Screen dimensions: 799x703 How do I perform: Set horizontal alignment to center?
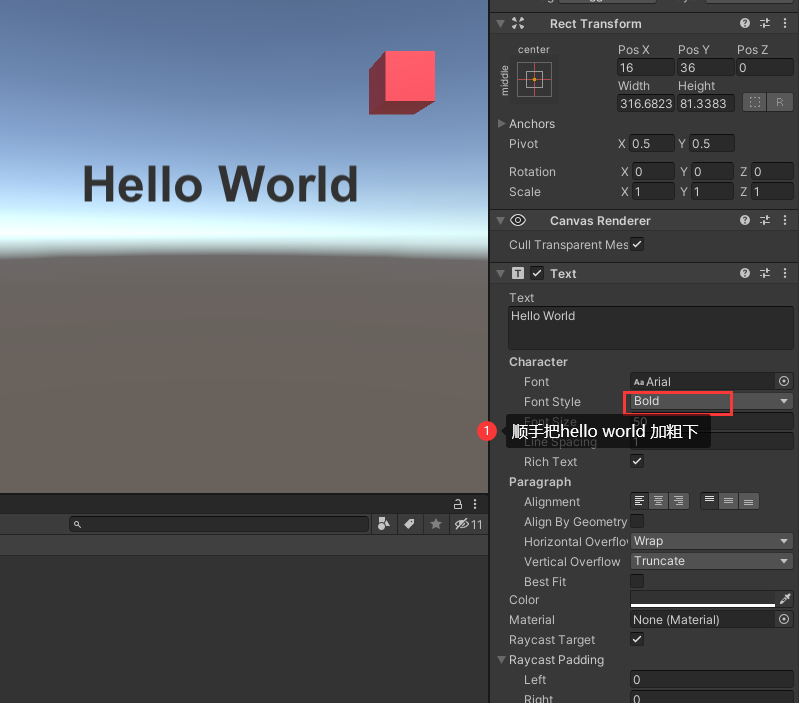point(658,501)
